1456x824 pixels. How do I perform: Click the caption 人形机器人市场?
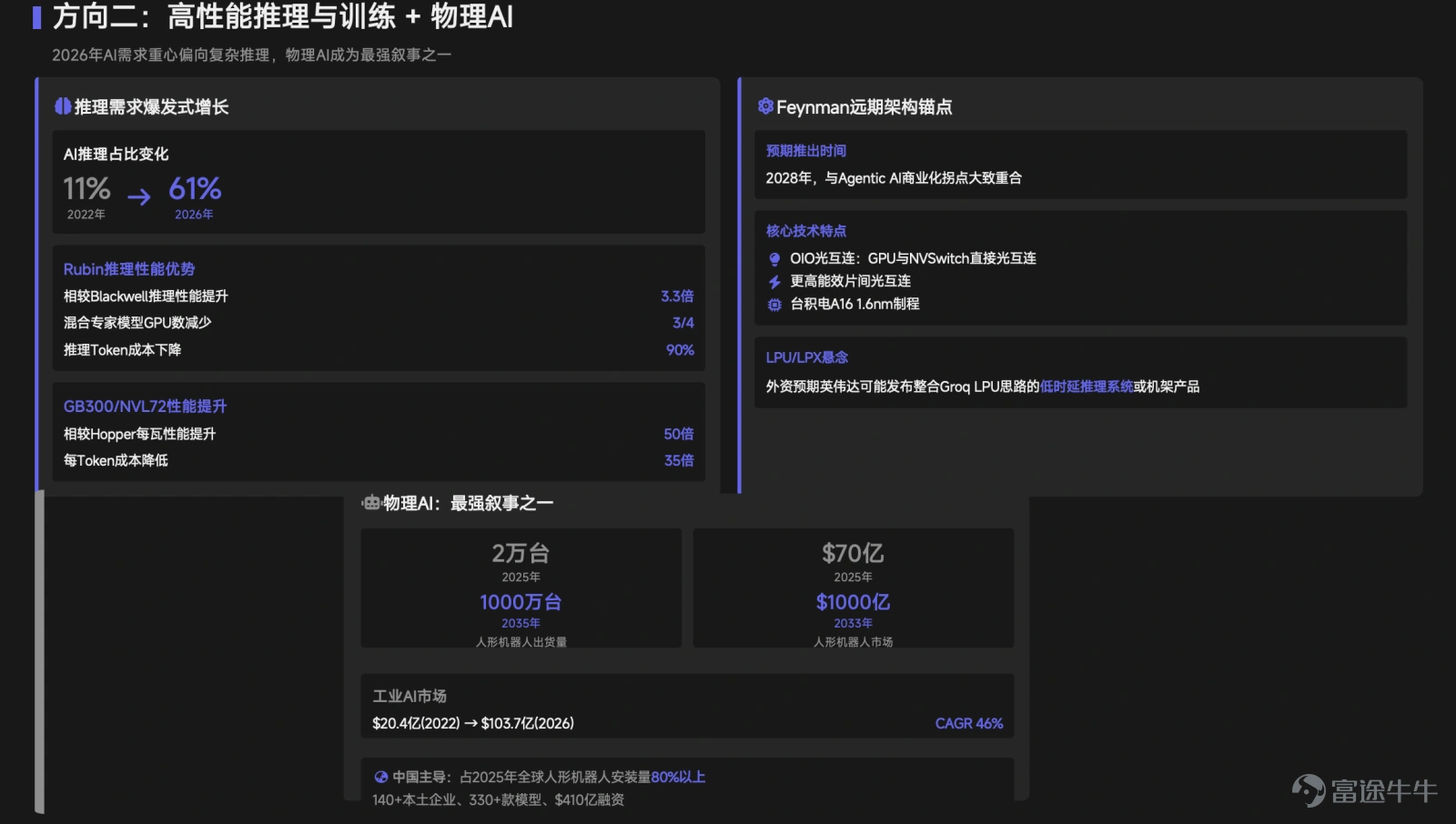tap(853, 642)
